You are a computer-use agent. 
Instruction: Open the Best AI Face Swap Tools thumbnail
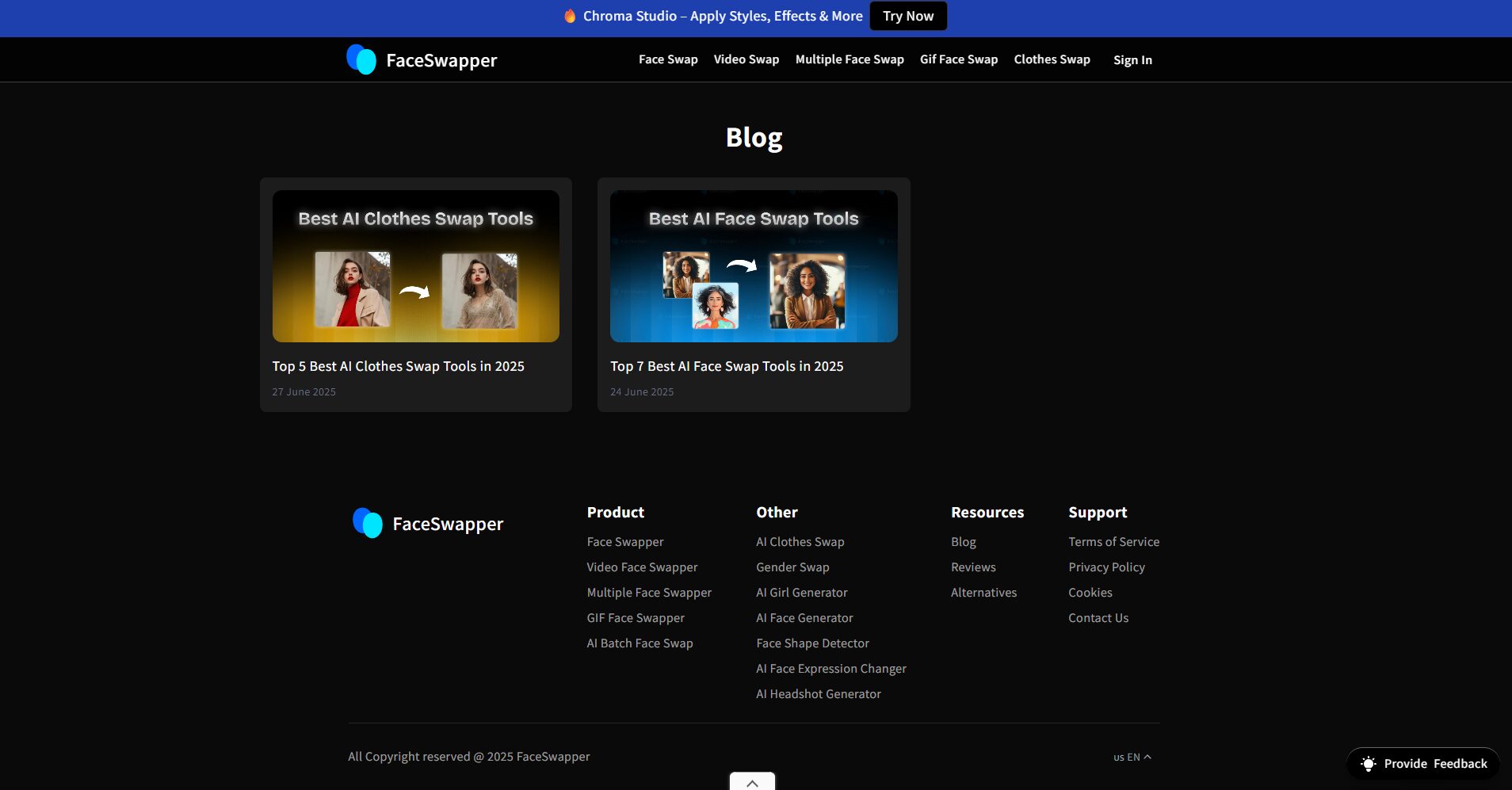coord(754,266)
